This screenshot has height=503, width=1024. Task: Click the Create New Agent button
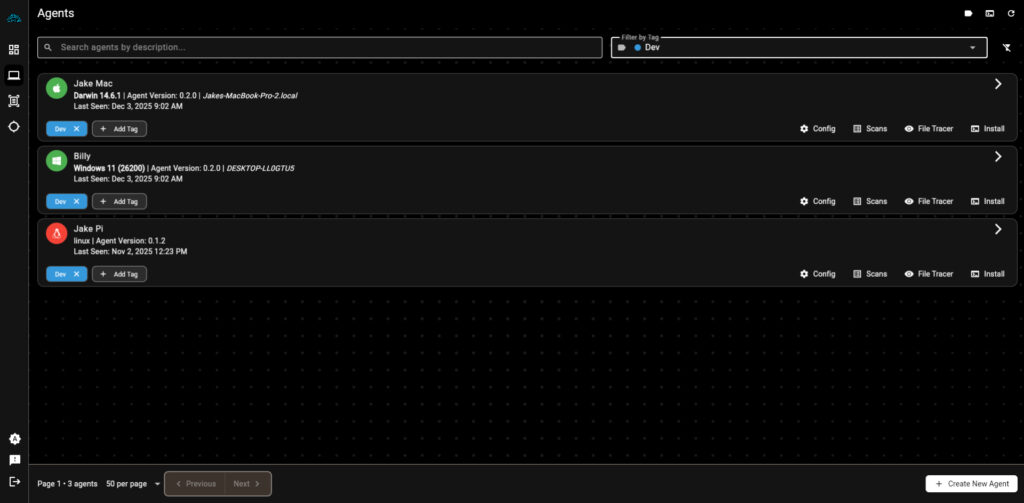point(971,484)
